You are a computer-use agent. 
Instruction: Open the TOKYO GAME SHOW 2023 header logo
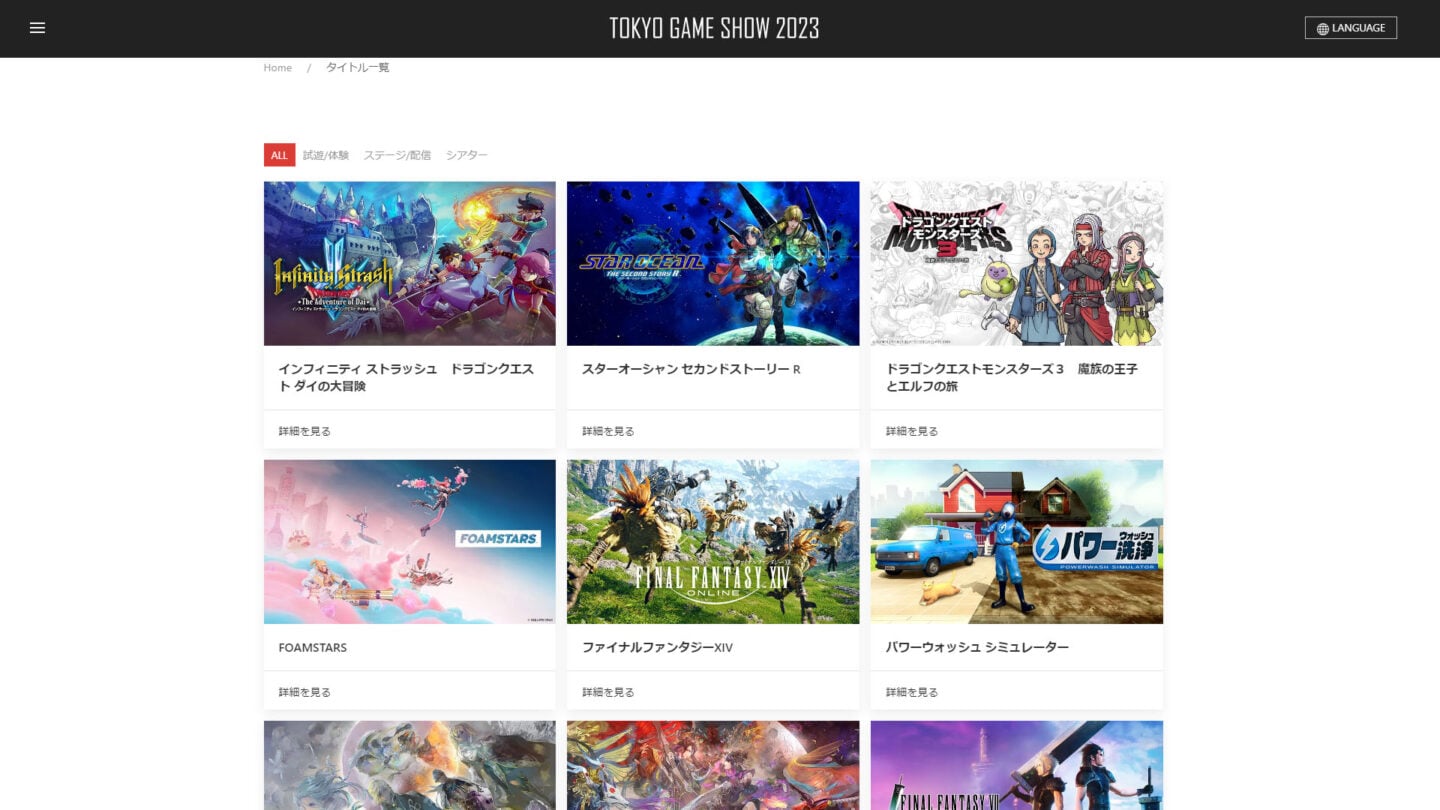point(713,27)
